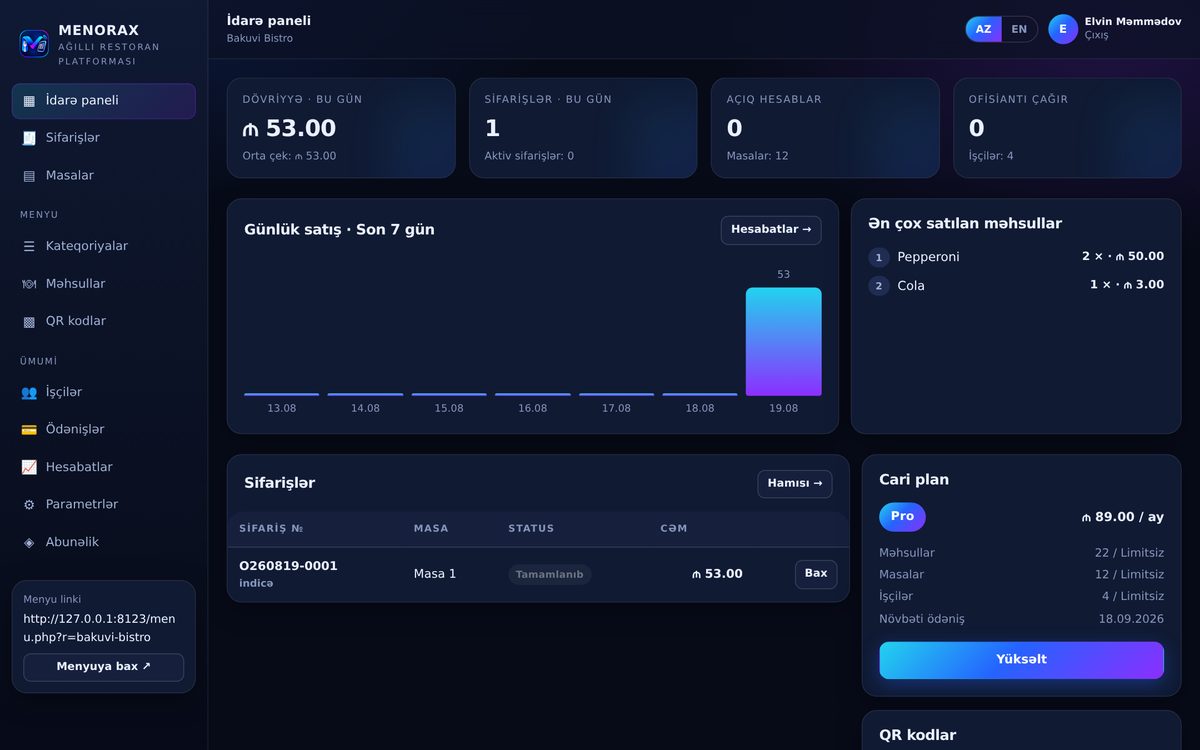Open İdarə paneli in the sidebar
The width and height of the screenshot is (1200, 750).
coord(104,101)
